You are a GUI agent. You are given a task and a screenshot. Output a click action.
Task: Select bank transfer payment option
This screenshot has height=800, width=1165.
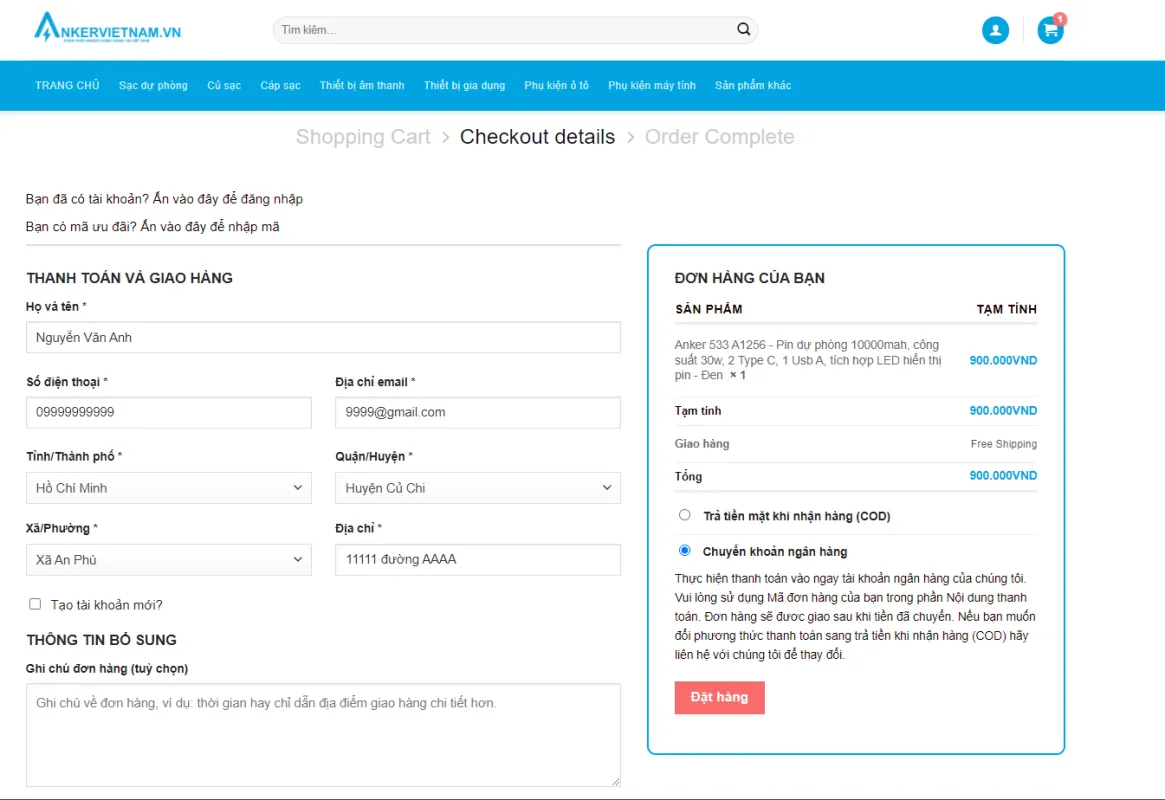684,550
